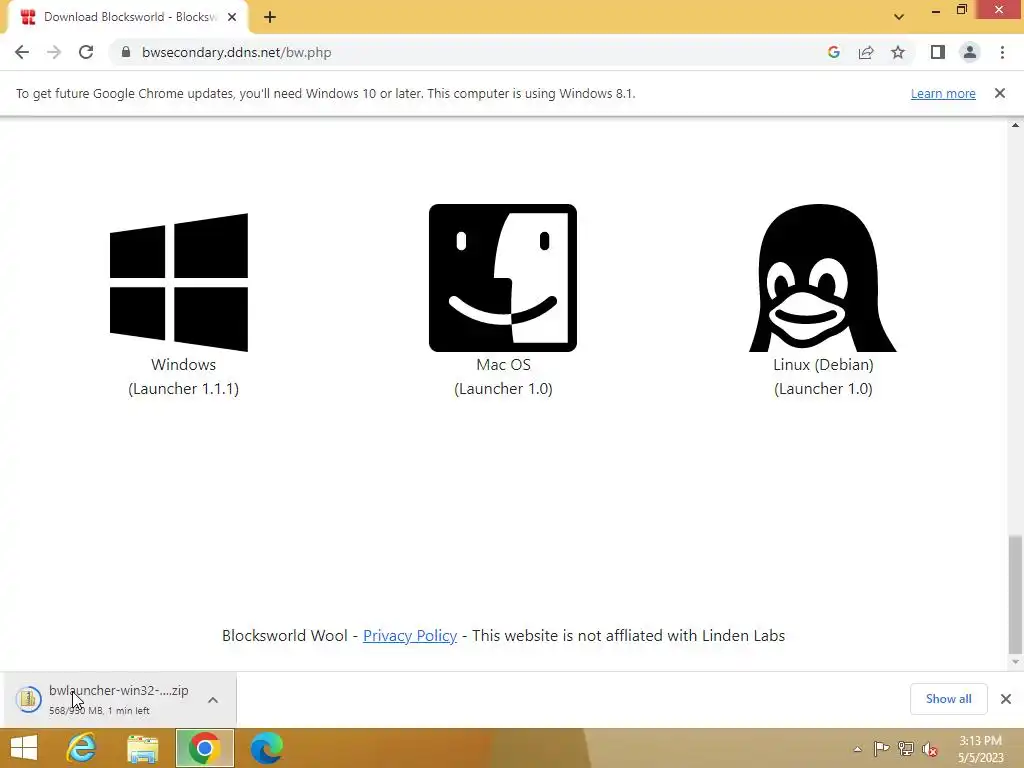The image size is (1024, 768).
Task: Select the Chrome taskbar icon
Action: click(204, 748)
